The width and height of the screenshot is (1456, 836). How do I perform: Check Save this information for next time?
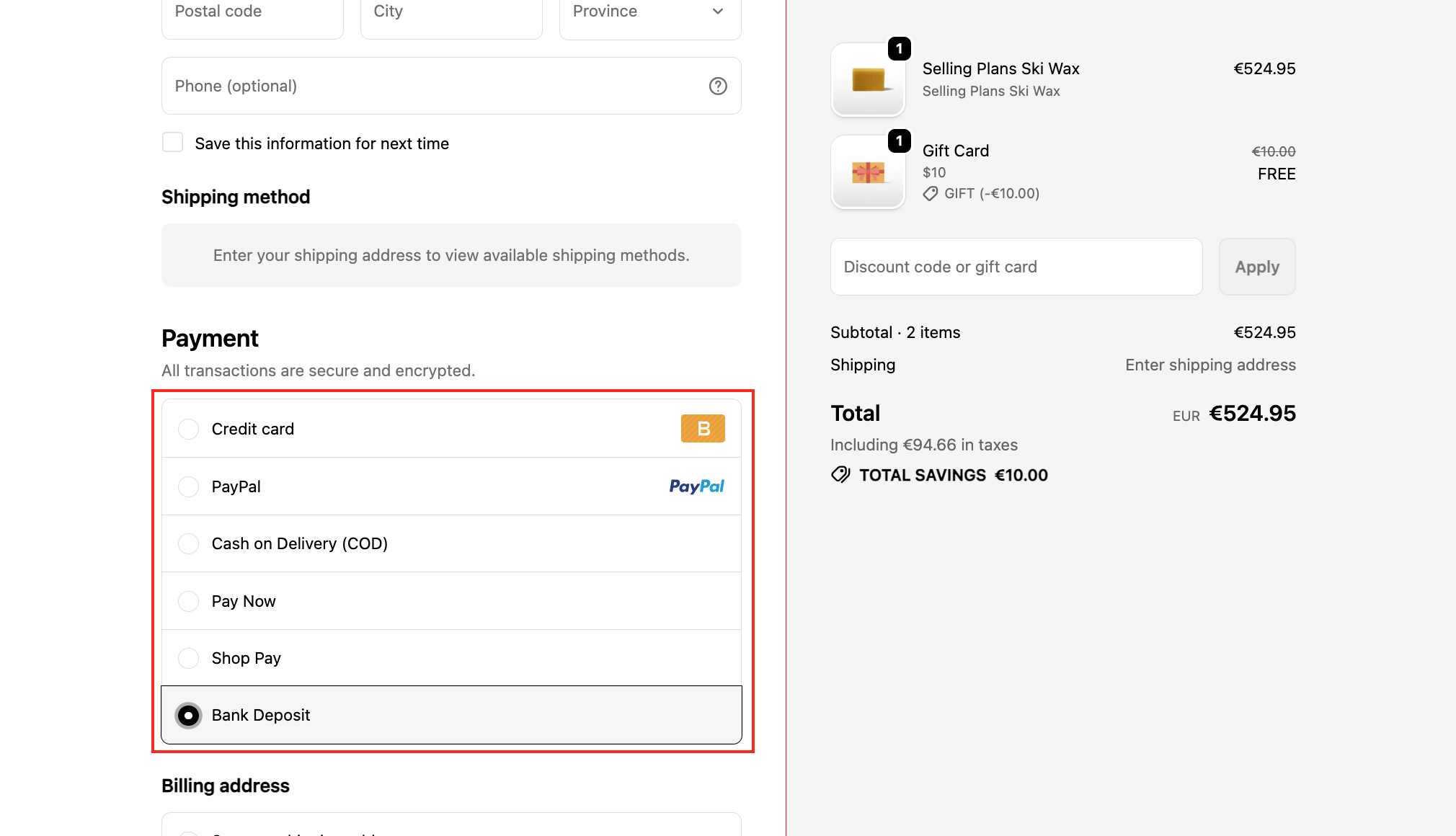[x=173, y=143]
